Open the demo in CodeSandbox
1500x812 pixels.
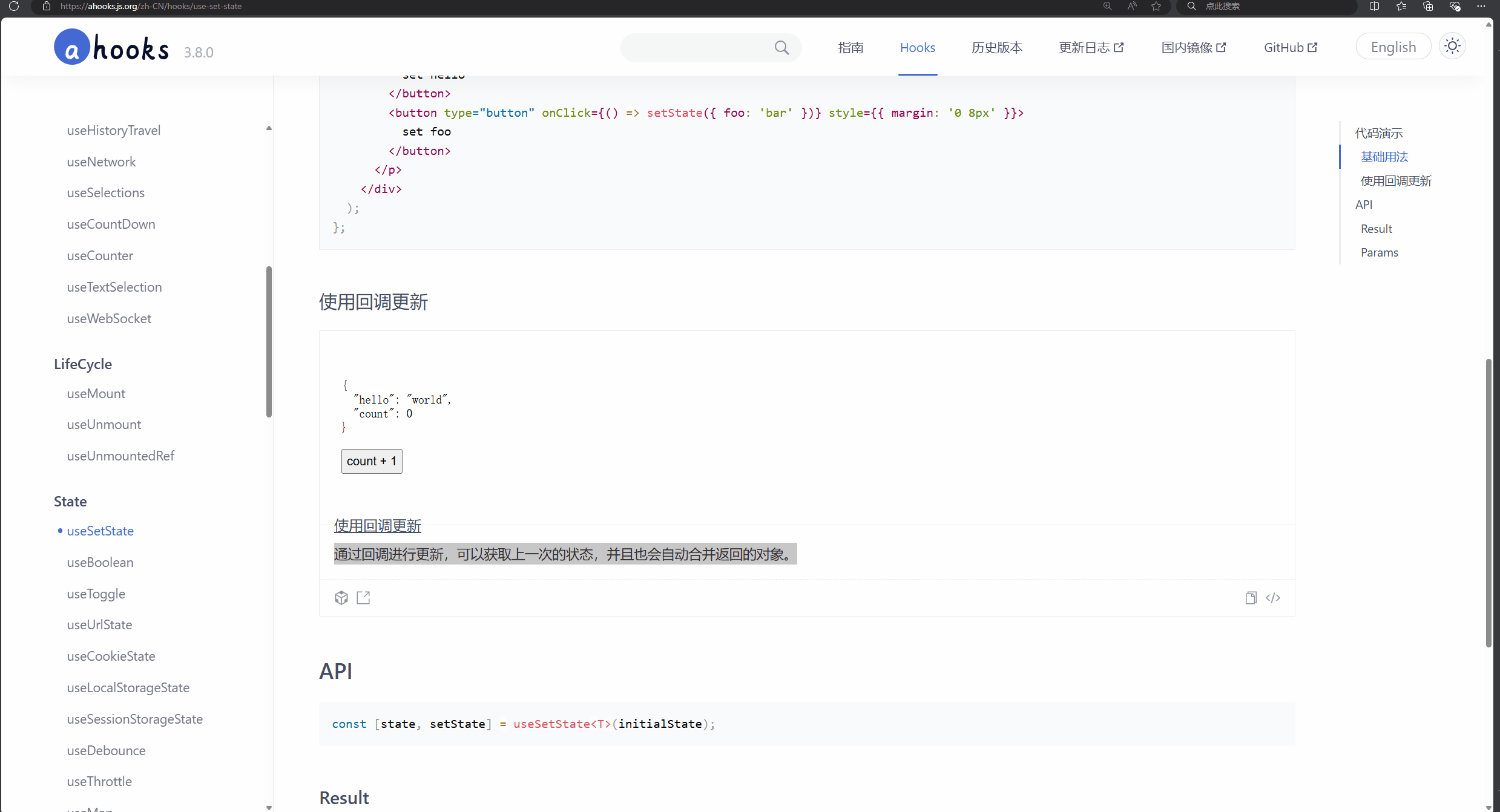tap(341, 598)
